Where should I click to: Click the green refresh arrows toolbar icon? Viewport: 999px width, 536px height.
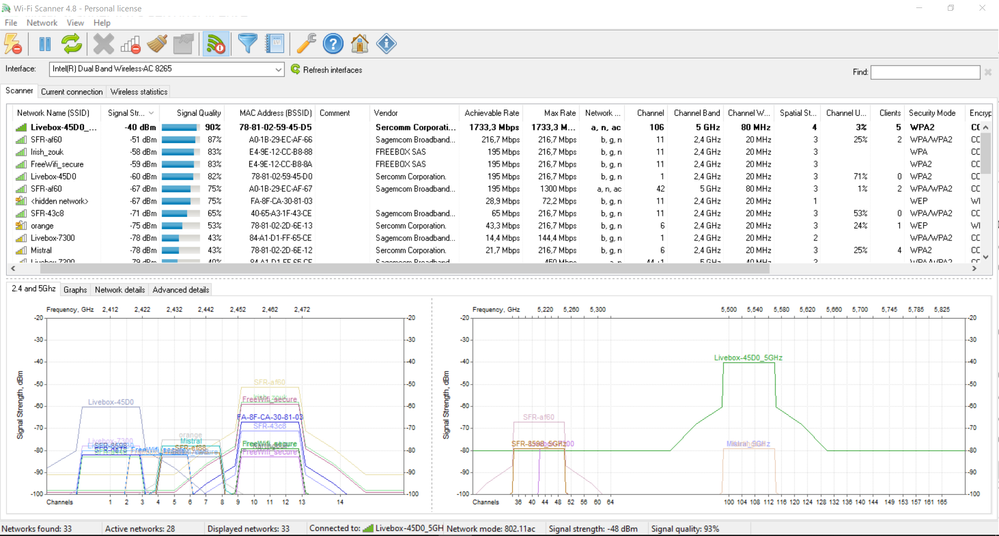pyautogui.click(x=72, y=44)
